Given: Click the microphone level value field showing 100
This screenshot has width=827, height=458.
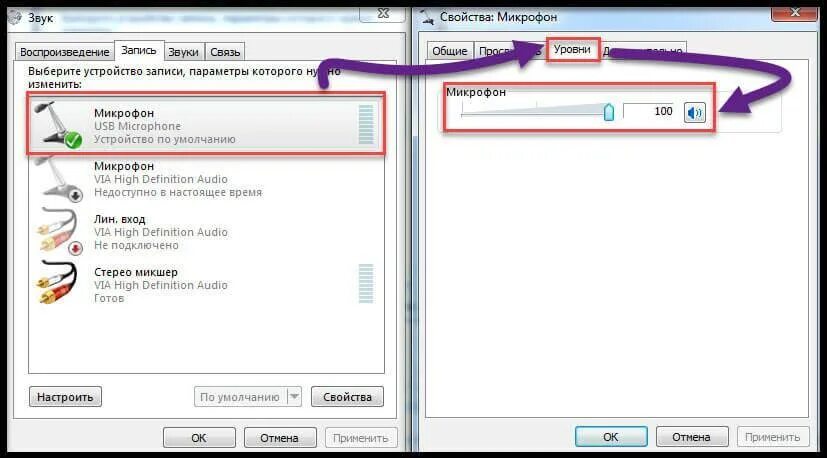Looking at the screenshot, I should (650, 111).
